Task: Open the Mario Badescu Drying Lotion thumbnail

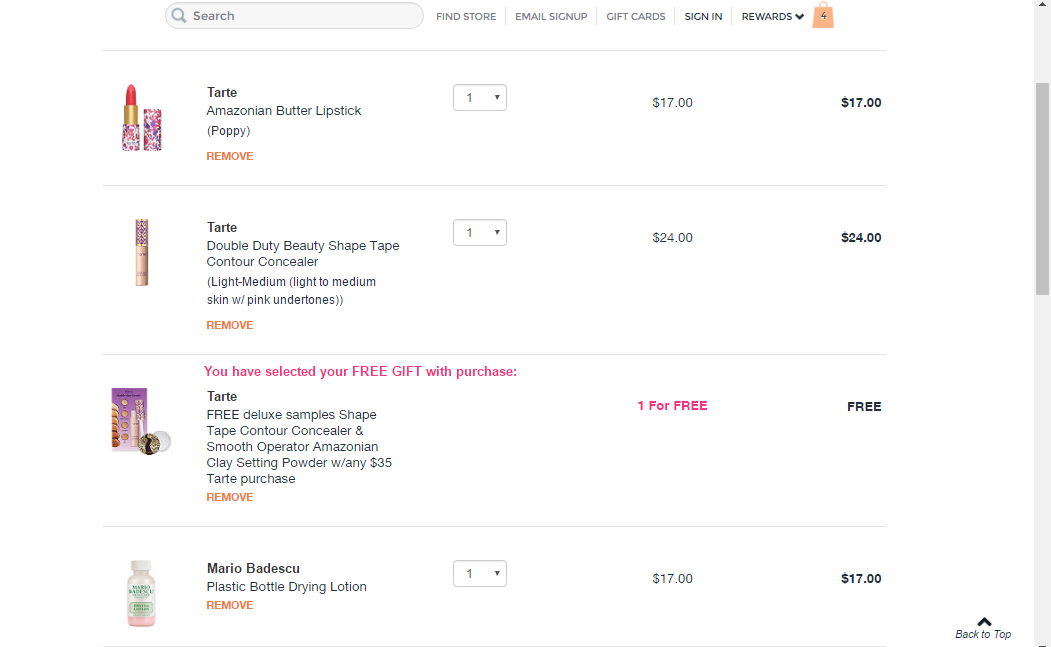Action: pyautogui.click(x=141, y=593)
